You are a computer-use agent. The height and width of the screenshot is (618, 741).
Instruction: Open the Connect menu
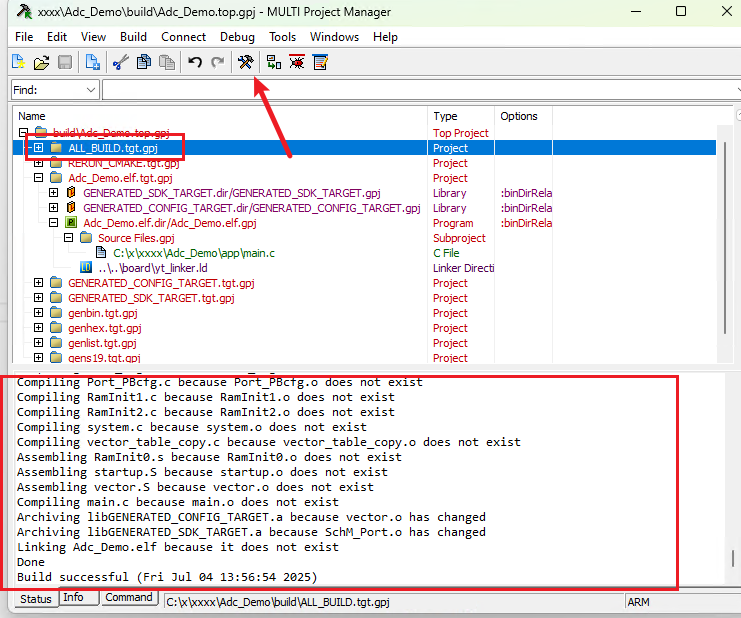pyautogui.click(x=183, y=37)
